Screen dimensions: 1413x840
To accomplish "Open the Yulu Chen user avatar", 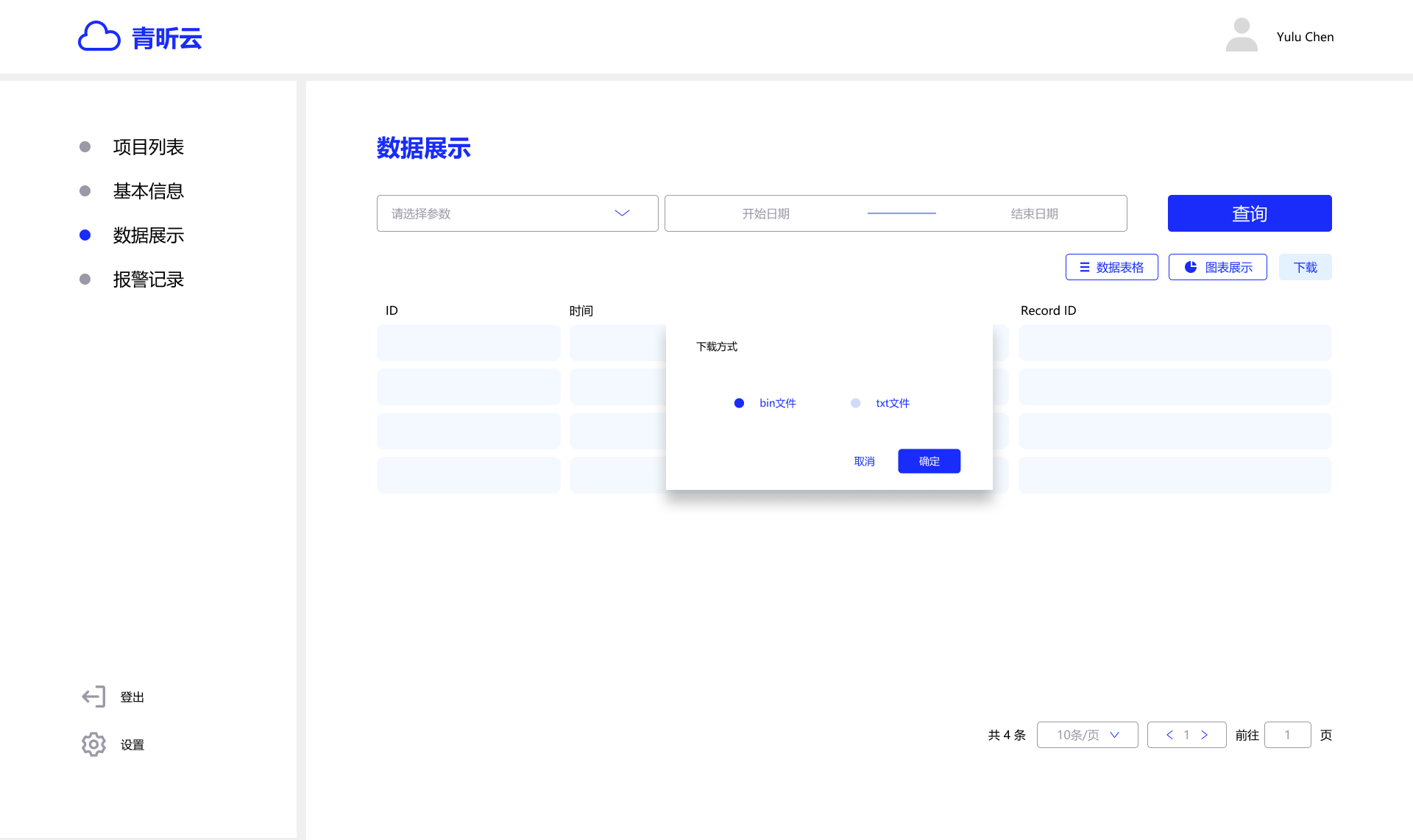I will tap(1242, 35).
